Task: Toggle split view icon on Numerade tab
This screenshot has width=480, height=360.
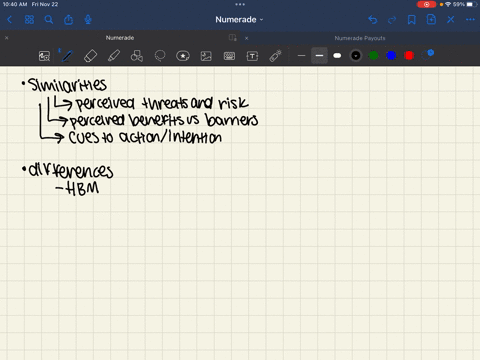Action: [233, 37]
